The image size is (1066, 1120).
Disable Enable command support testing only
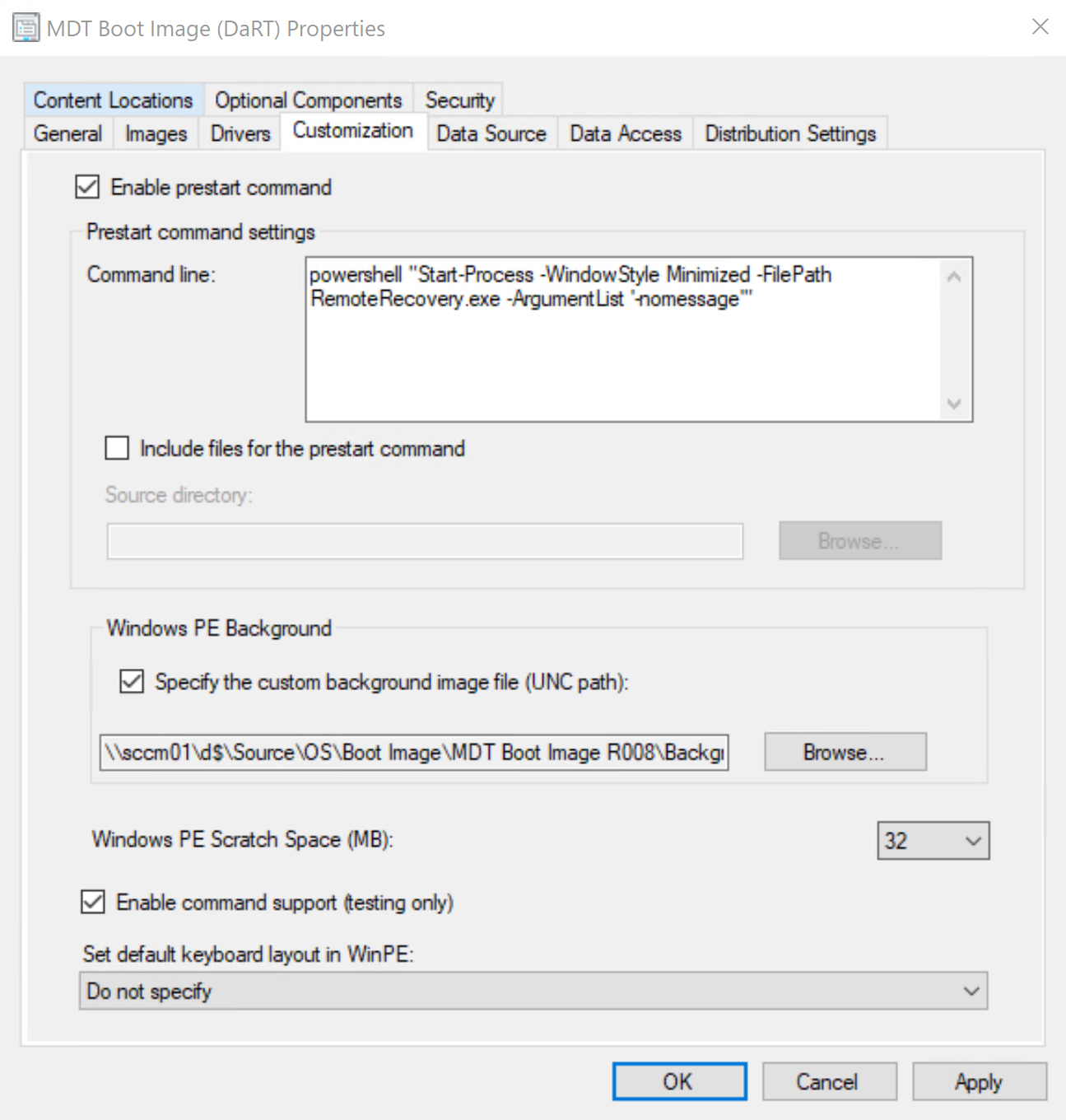click(x=92, y=903)
